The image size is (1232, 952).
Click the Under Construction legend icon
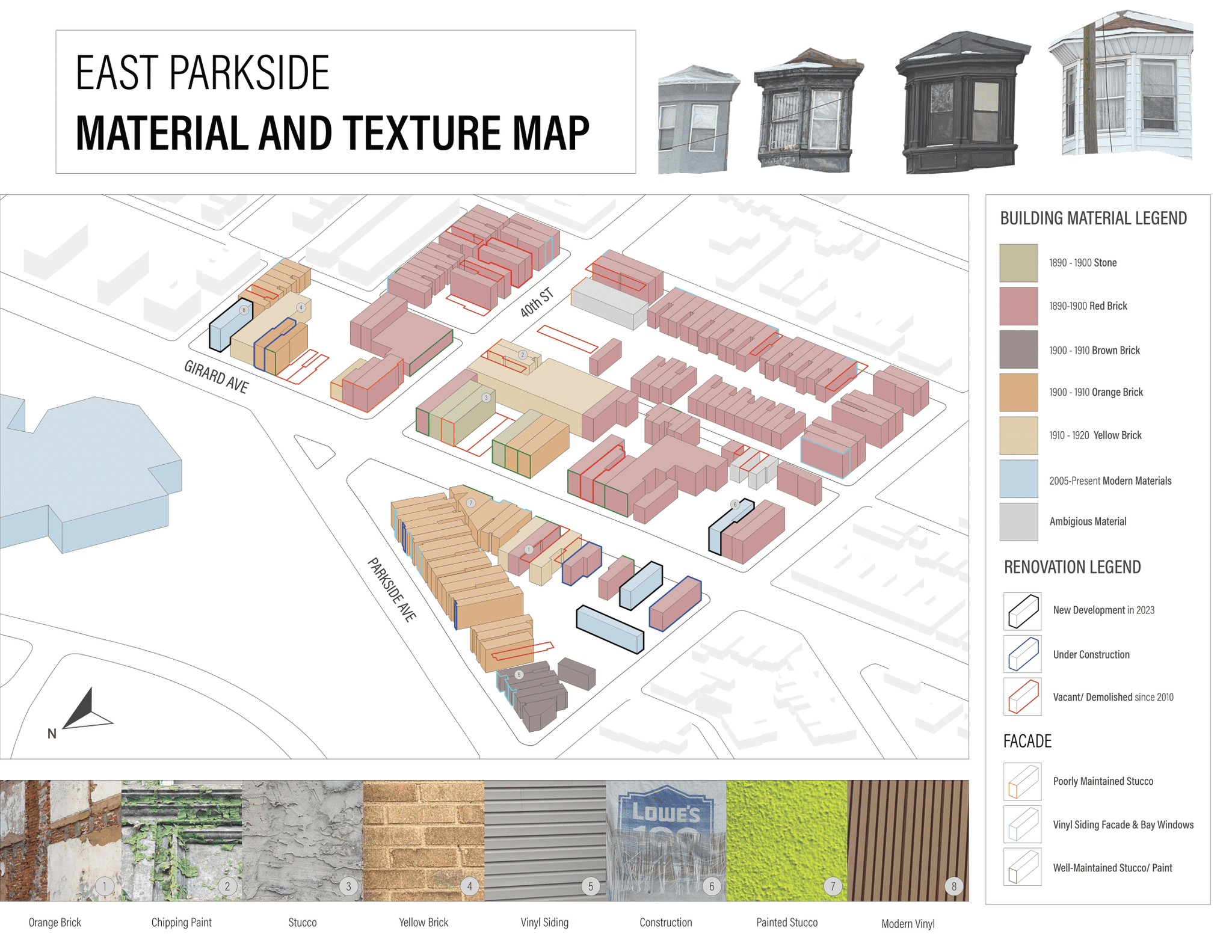[x=1022, y=654]
